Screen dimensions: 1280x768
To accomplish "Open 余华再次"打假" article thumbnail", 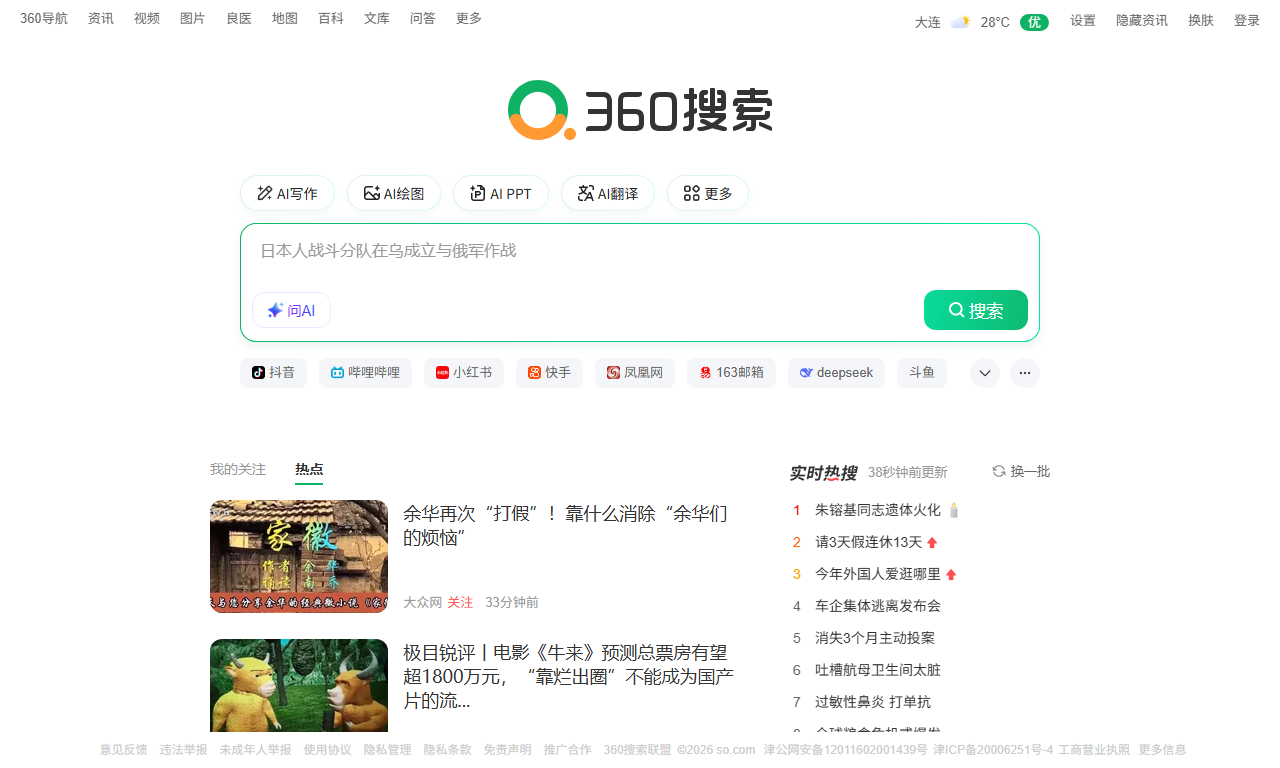I will [x=299, y=556].
